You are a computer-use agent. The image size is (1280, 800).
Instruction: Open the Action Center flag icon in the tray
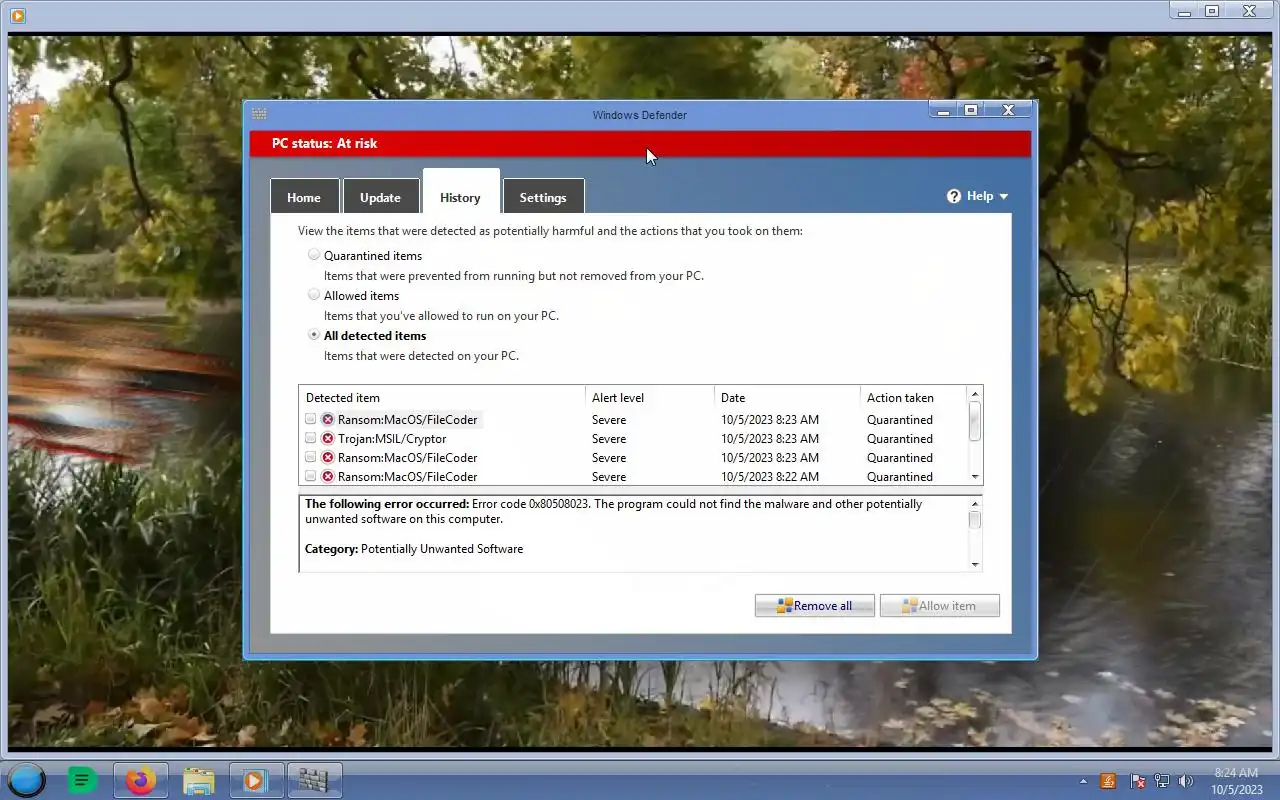point(1137,781)
